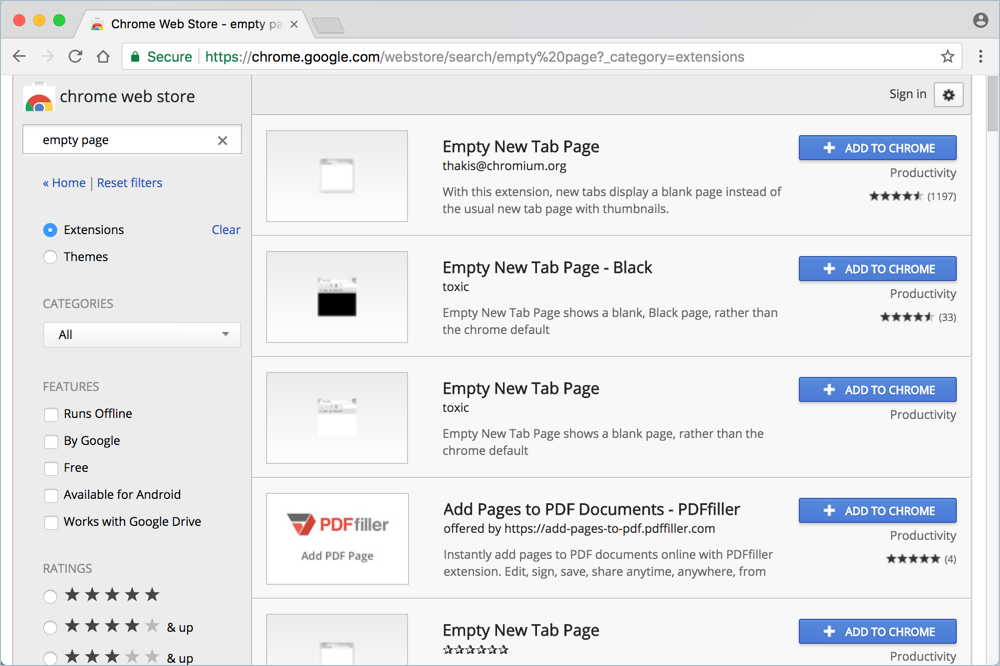The width and height of the screenshot is (1000, 666).
Task: Clear the search box with the X icon
Action: 223,141
